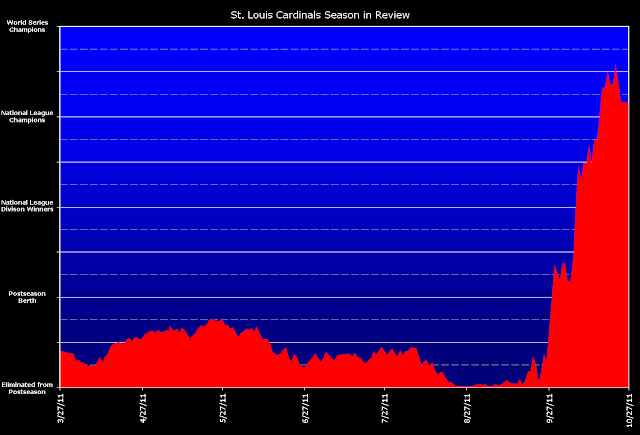Click the 'National League Champions' axis label
640x435 pixels.
pyautogui.click(x=27, y=116)
